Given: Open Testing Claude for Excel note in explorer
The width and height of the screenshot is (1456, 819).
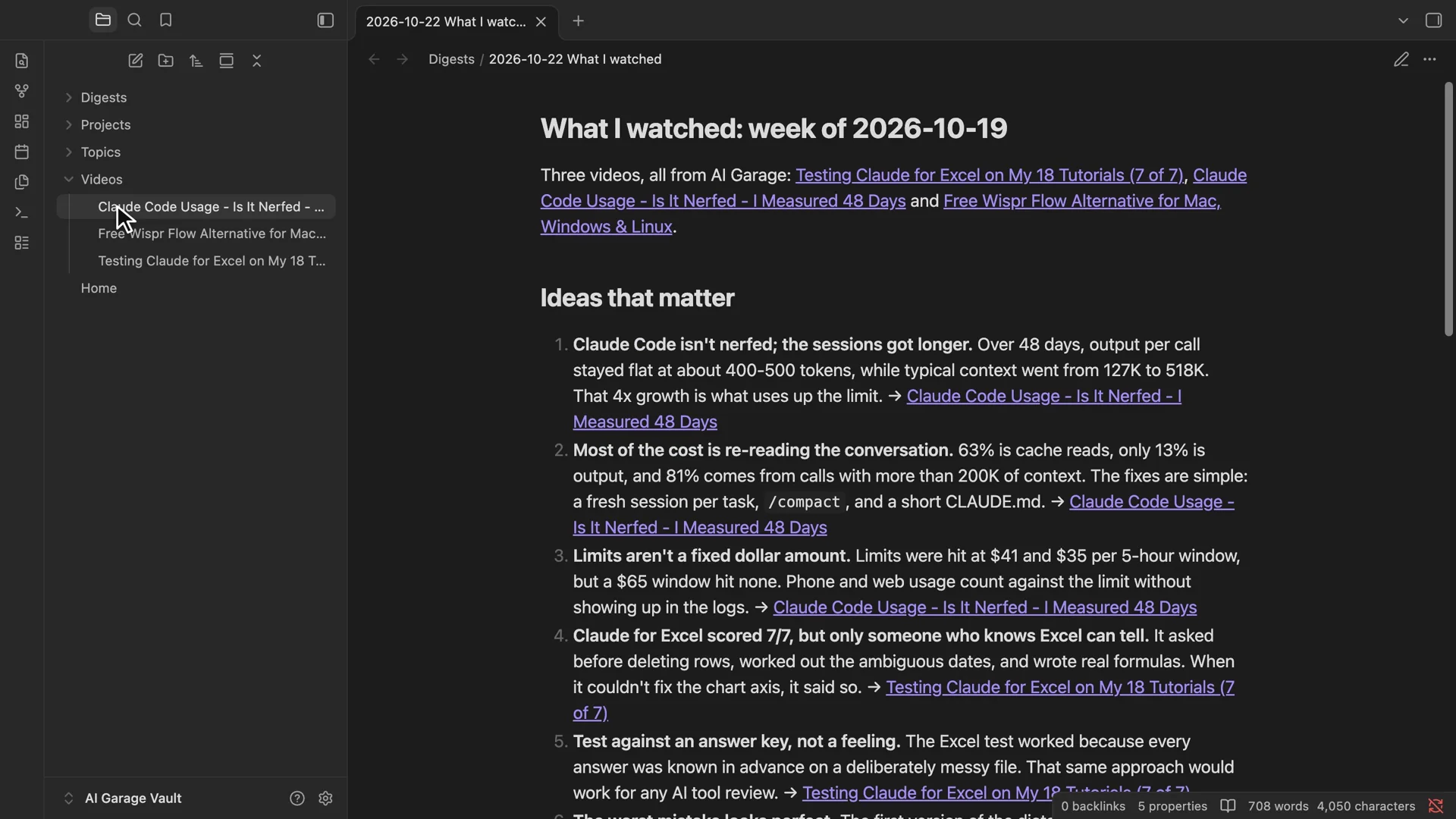Looking at the screenshot, I should coord(196,262).
